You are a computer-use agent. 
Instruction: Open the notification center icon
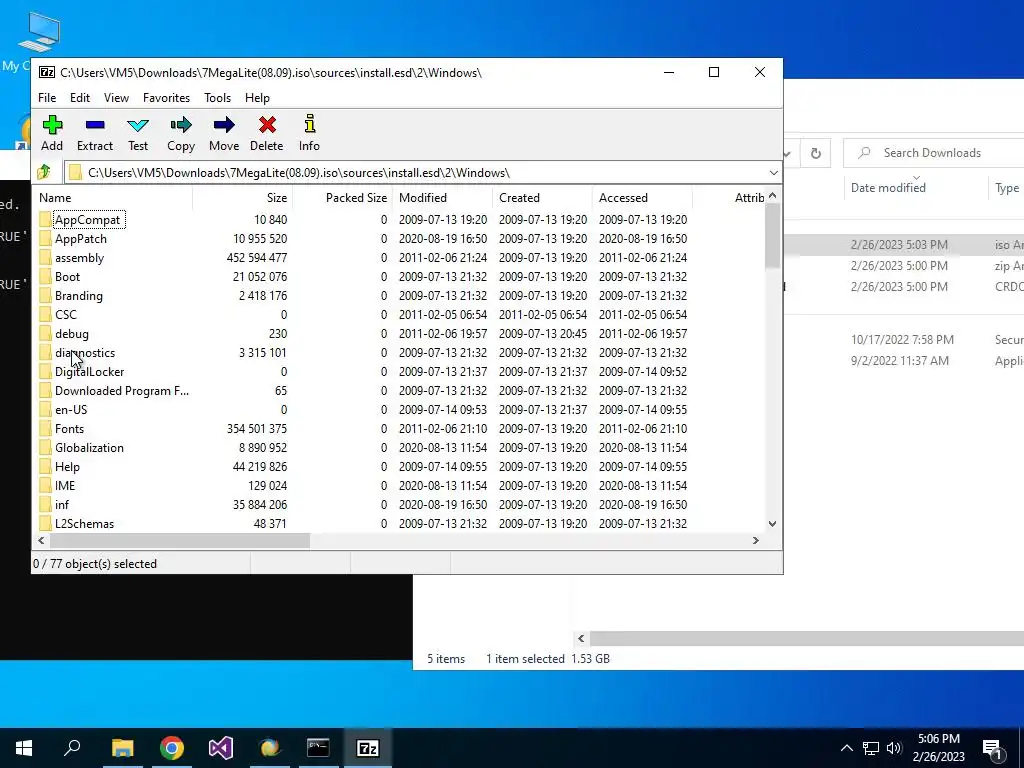click(x=992, y=748)
